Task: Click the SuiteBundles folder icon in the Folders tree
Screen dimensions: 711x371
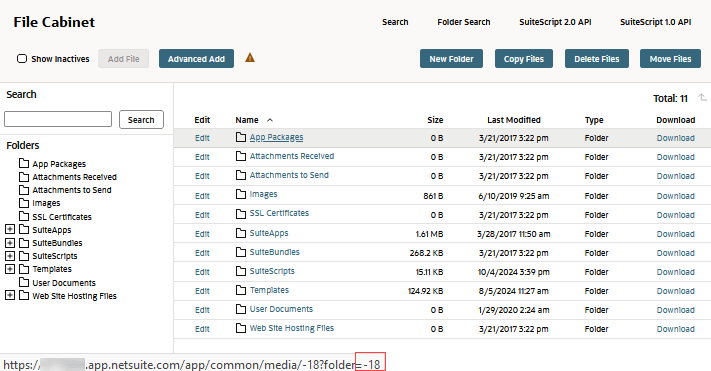Action: 24,243
